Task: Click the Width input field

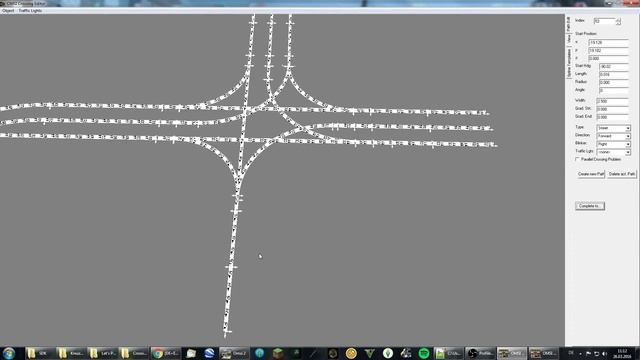Action: (612, 101)
